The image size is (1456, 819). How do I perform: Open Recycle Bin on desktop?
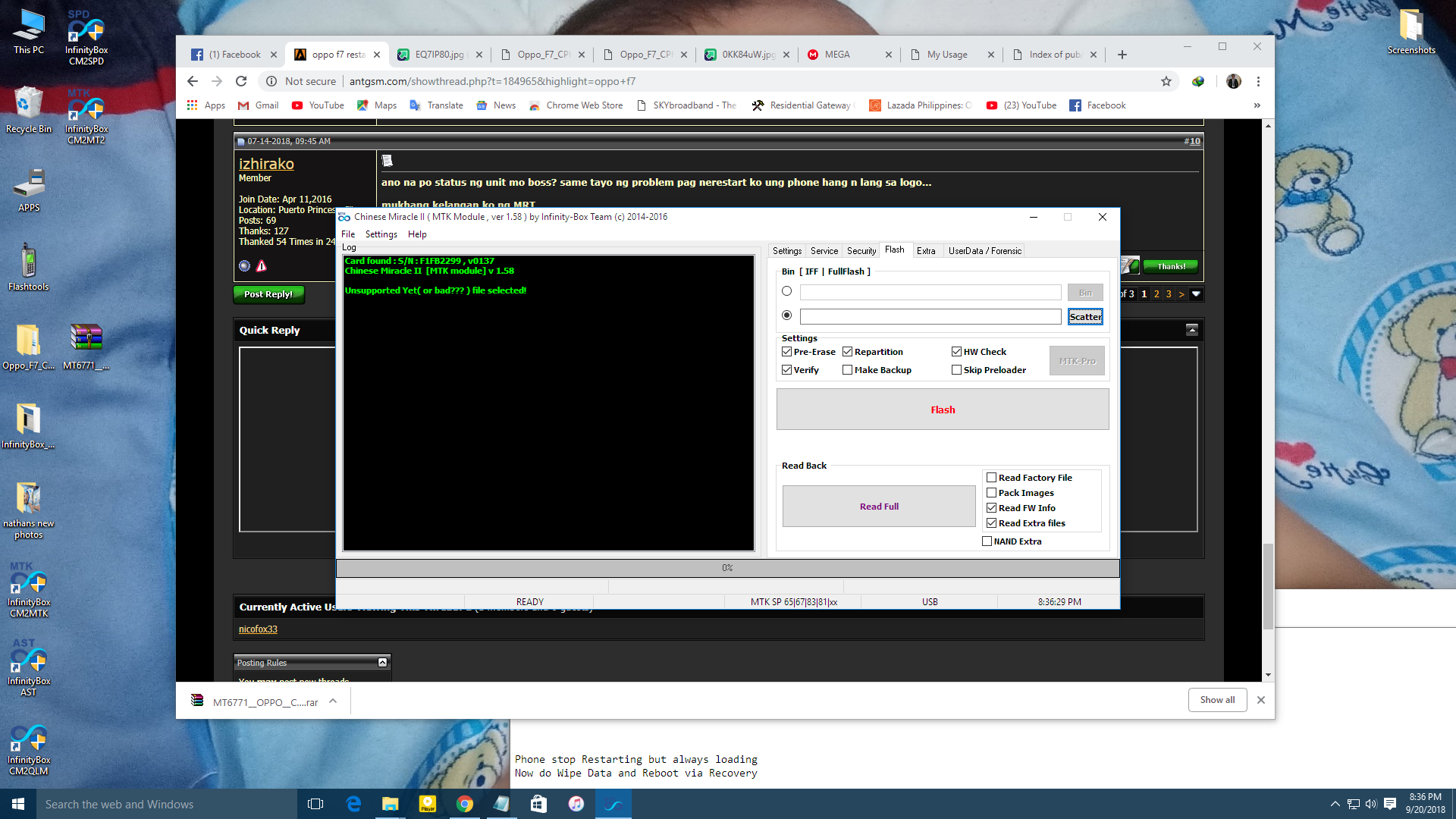(x=28, y=111)
